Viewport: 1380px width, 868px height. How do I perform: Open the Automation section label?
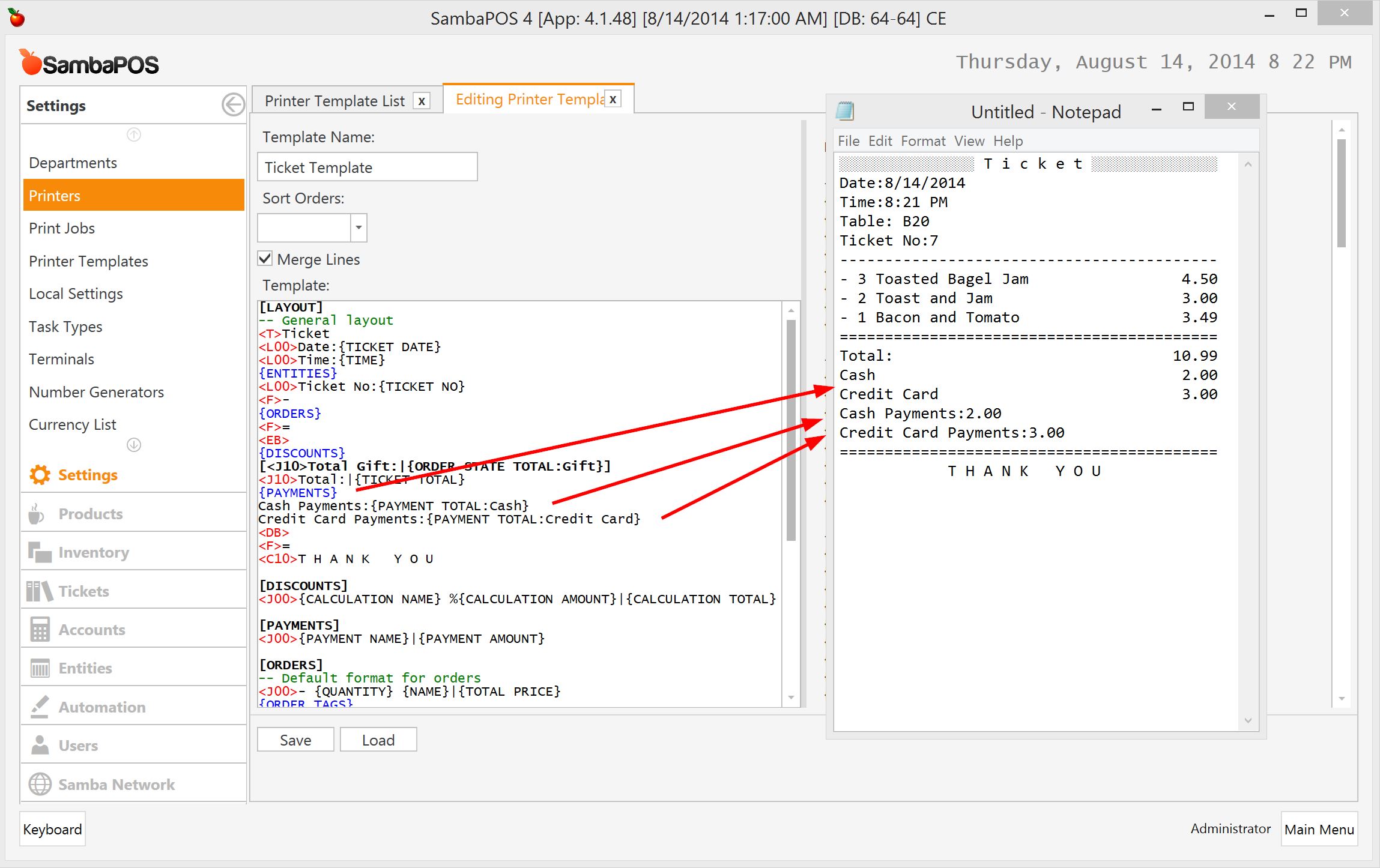102,707
